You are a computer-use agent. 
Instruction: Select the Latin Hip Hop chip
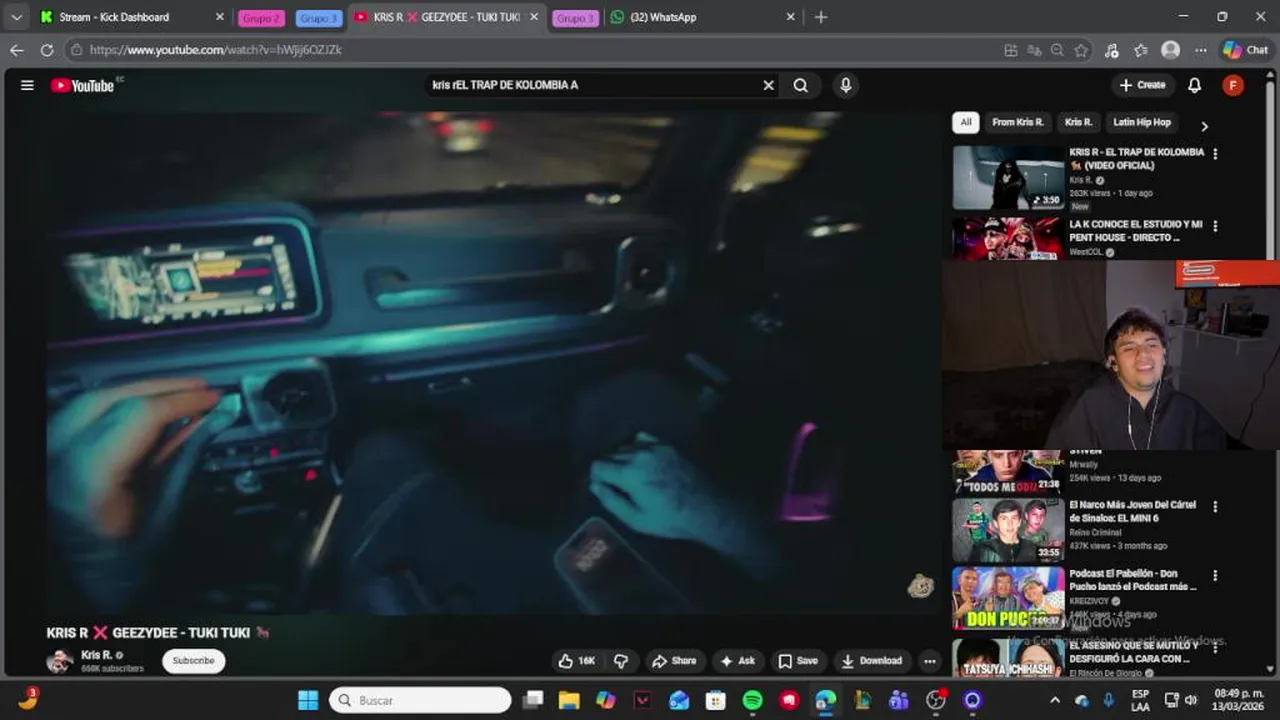coord(1141,122)
